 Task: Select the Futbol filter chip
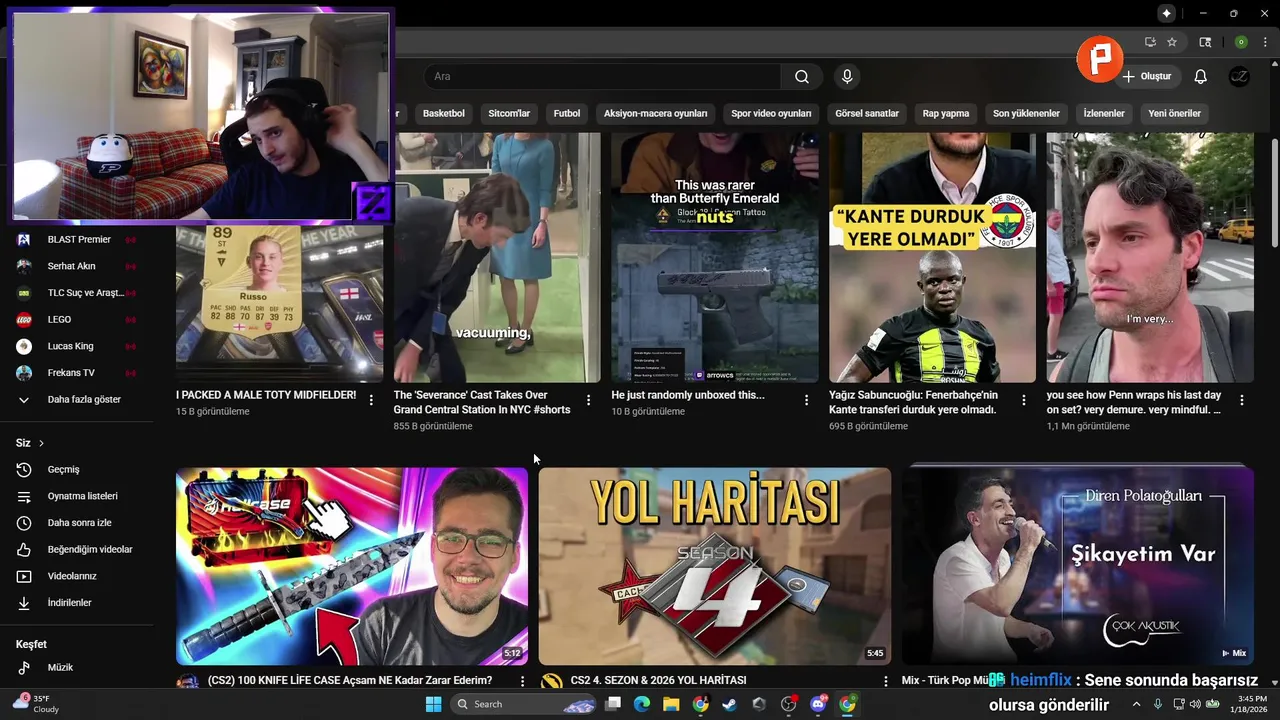567,113
